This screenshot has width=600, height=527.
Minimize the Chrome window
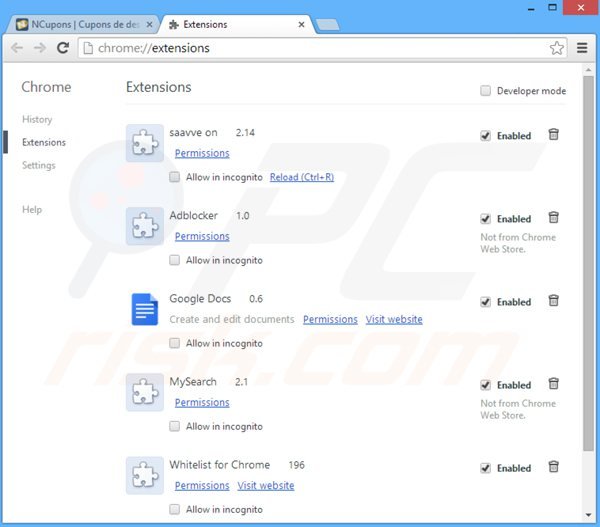[x=531, y=7]
